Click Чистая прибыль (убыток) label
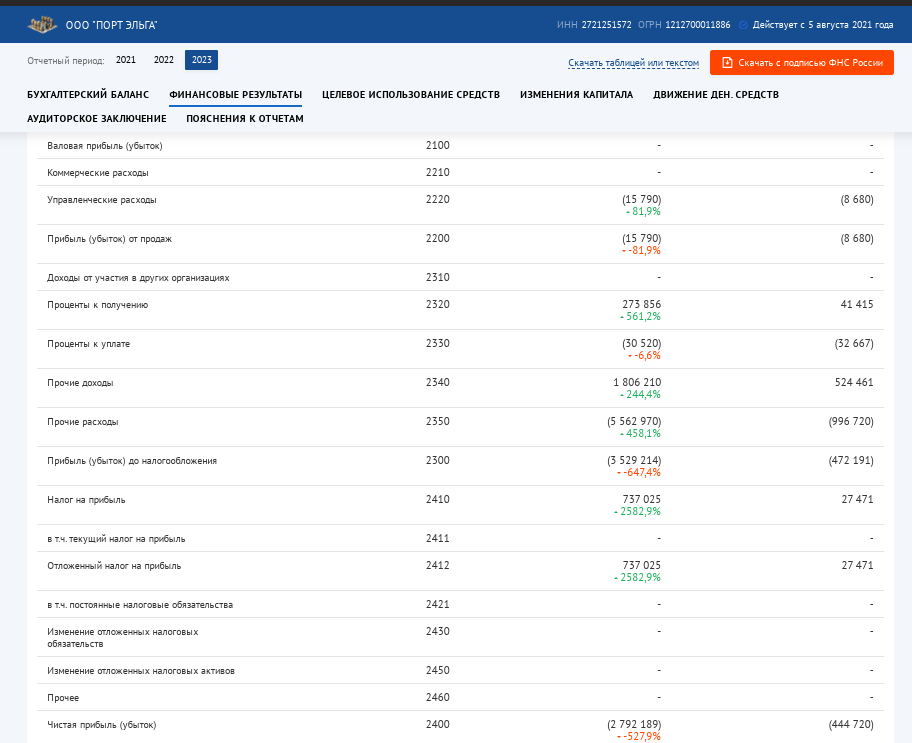The height and width of the screenshot is (743, 912). 102,725
